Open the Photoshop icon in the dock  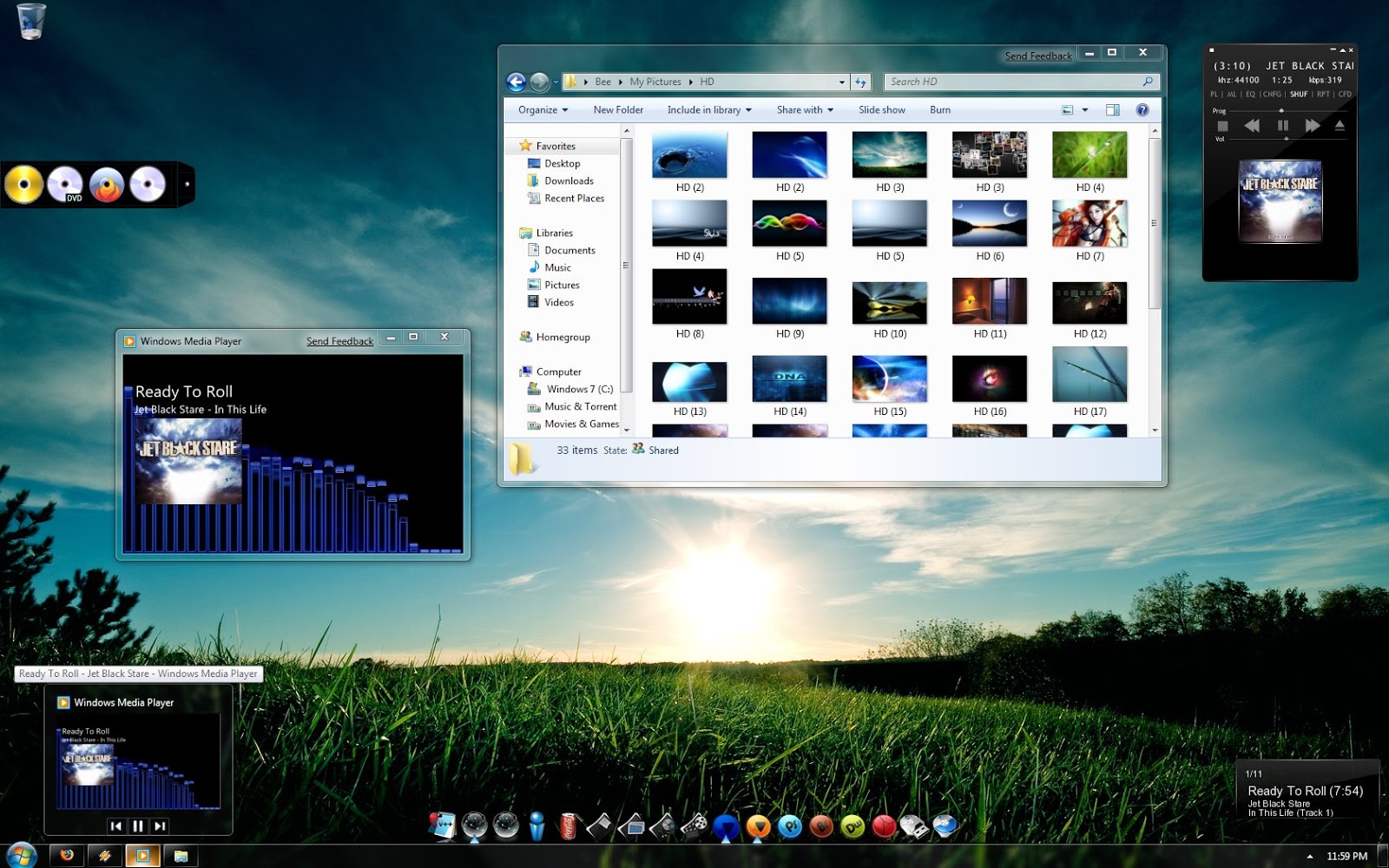tap(790, 825)
